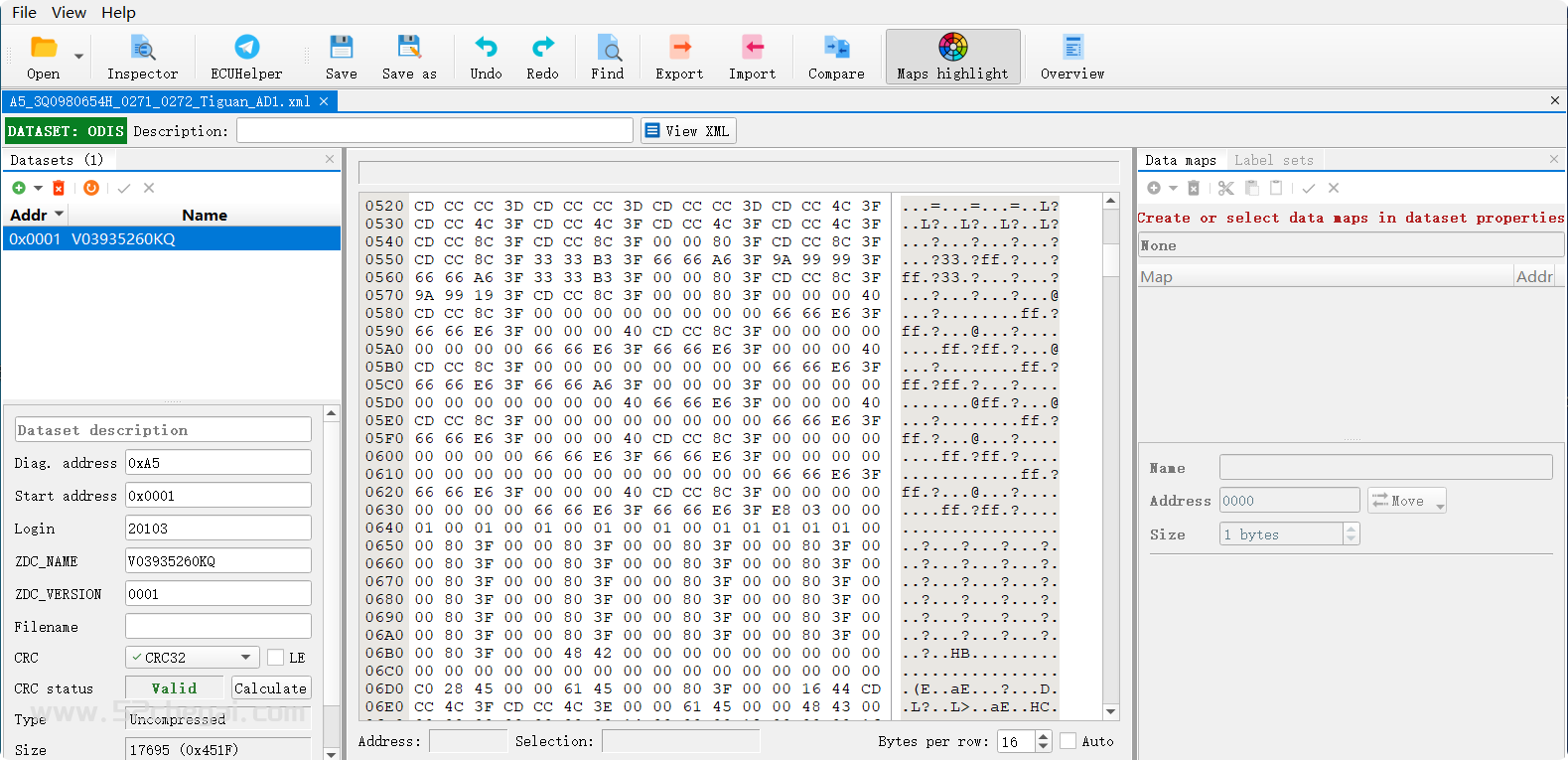Click the orange refresh icon in Datasets
The image size is (1568, 760).
91,188
